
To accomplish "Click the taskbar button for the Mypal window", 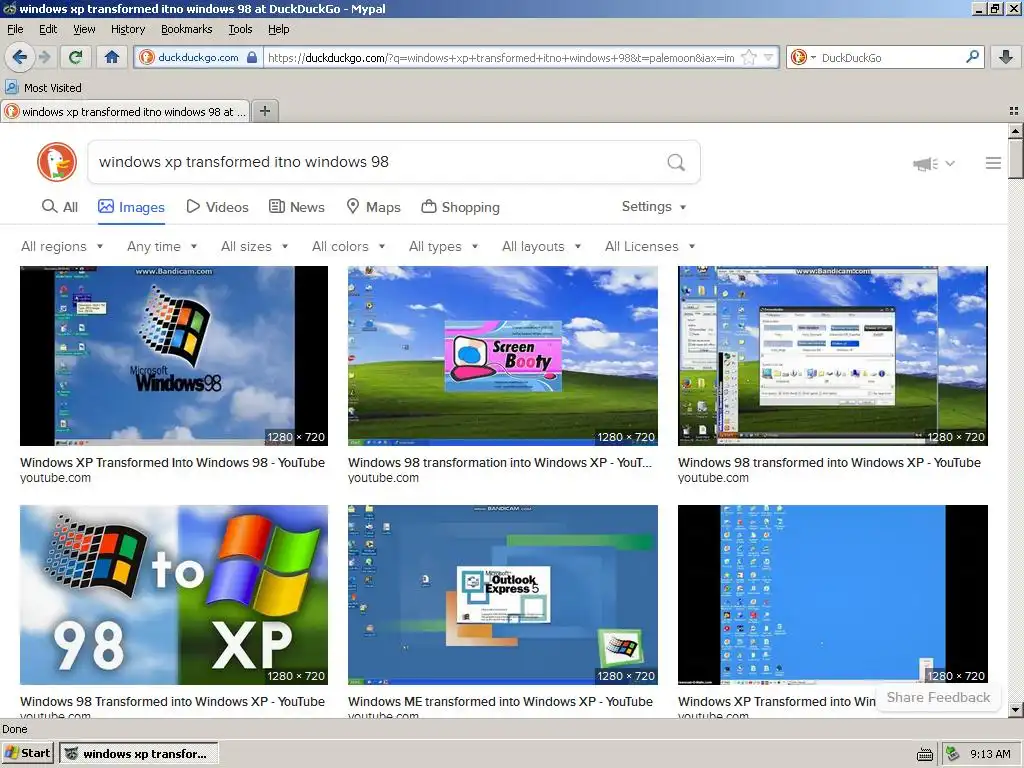I will coord(138,754).
